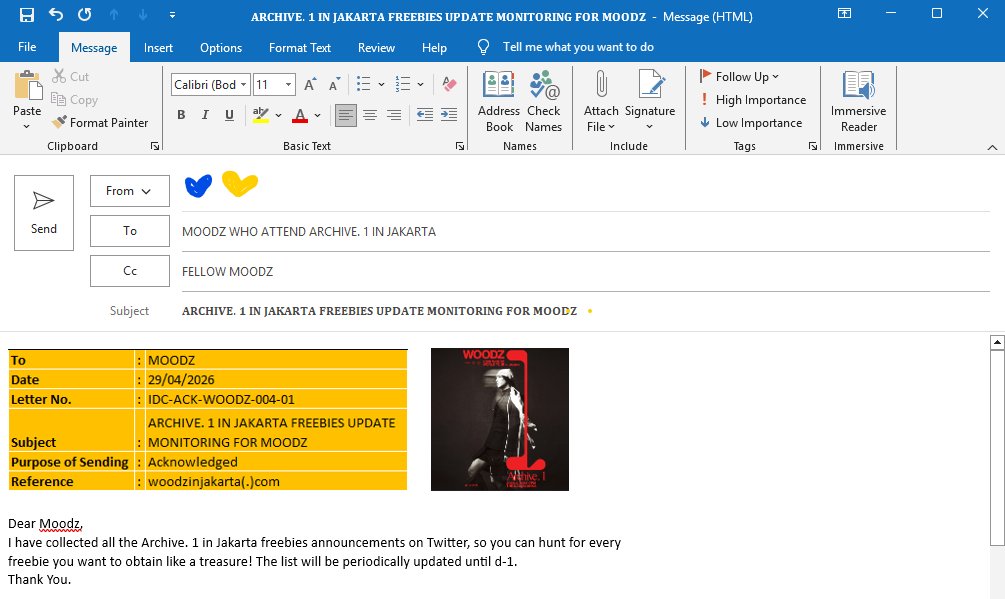This screenshot has width=1005, height=599.
Task: Toggle Low Importance tag
Action: [751, 122]
